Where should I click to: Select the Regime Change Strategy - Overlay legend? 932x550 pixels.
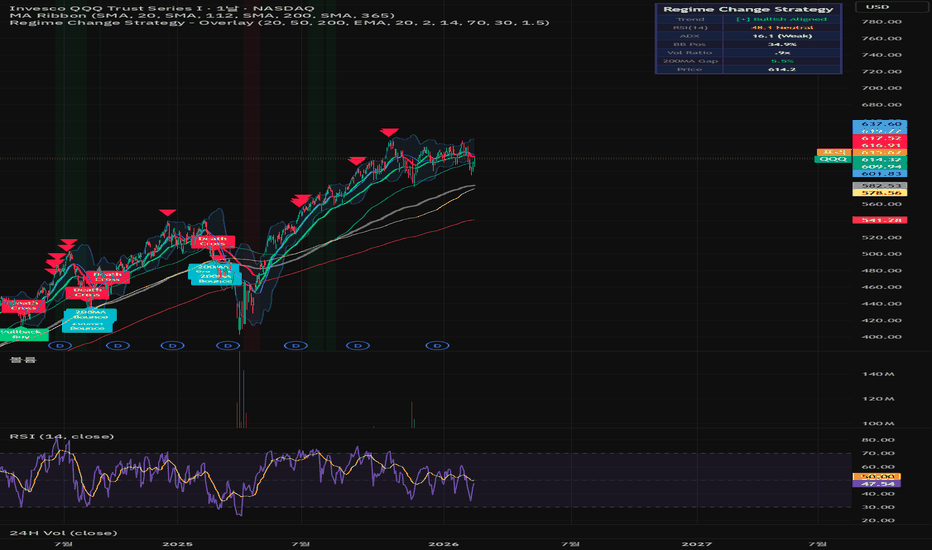(279, 23)
